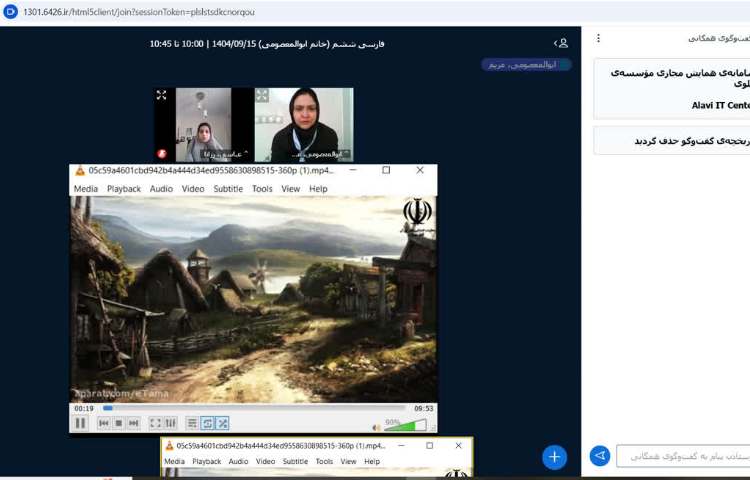Focus the public chat message input
The width and height of the screenshot is (750, 480).
pos(683,456)
